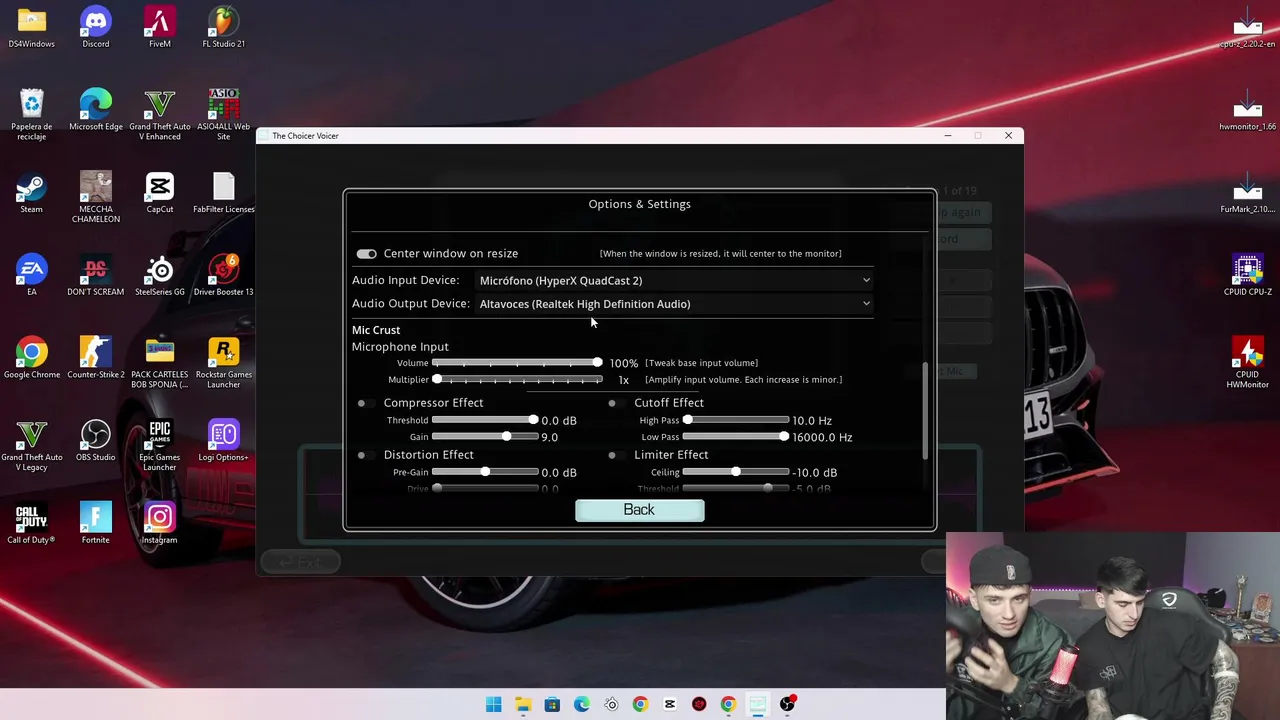This screenshot has height=720, width=1280.
Task: Select the FurMark installer icon
Action: 1248,194
